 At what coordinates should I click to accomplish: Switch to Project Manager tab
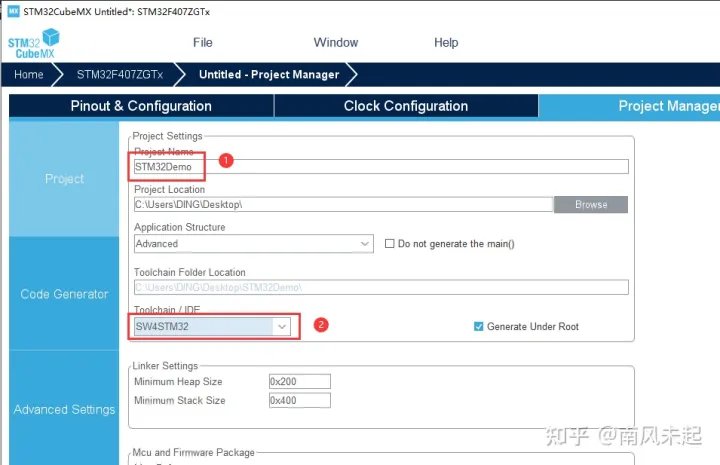629,106
